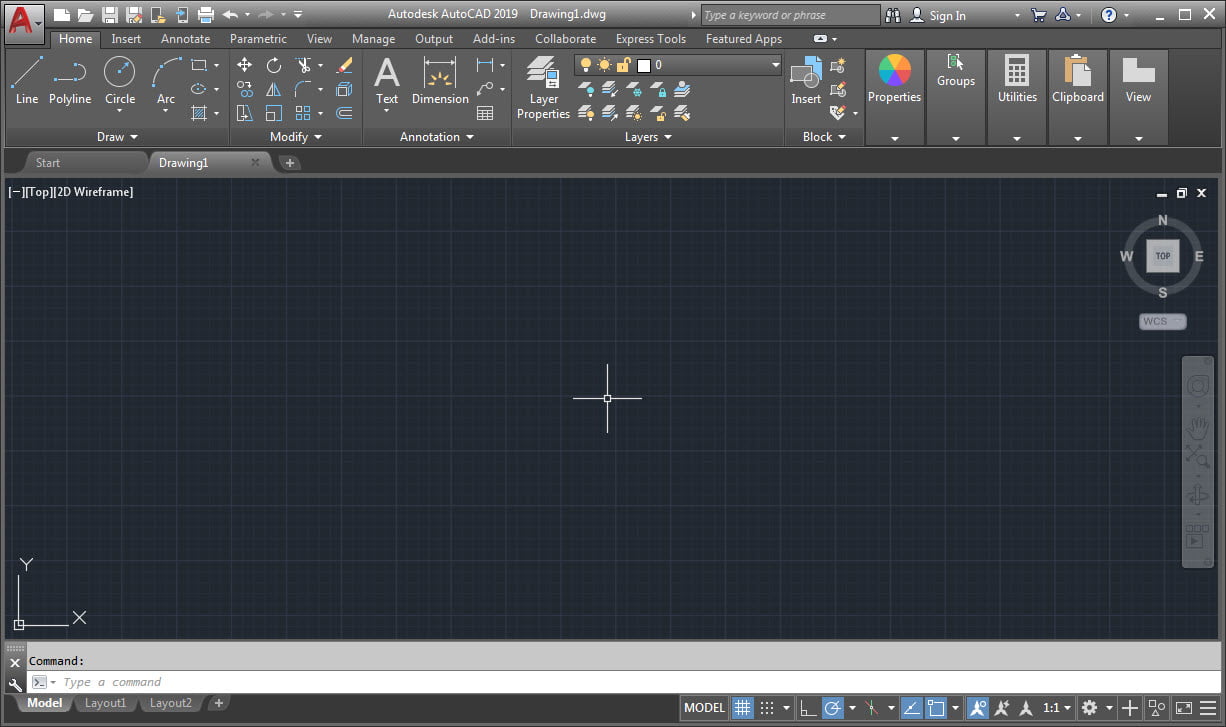Viewport: 1226px width, 727px height.
Task: Select the Text annotation tool
Action: click(387, 80)
